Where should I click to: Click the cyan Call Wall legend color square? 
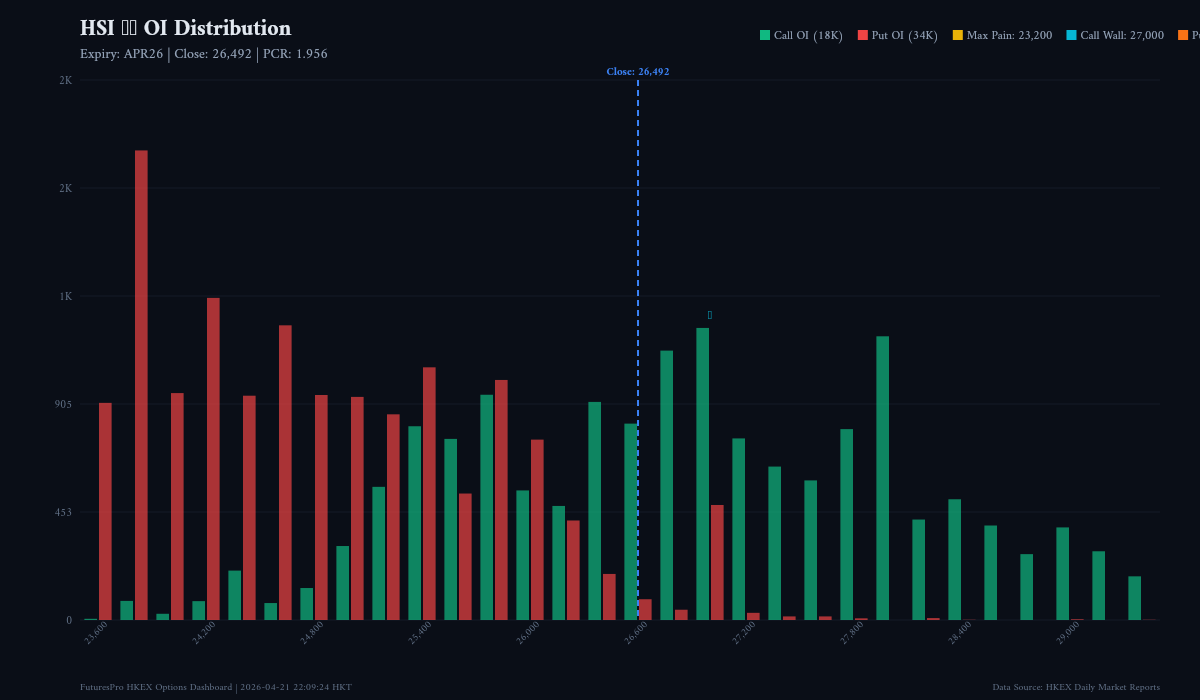tap(1070, 35)
